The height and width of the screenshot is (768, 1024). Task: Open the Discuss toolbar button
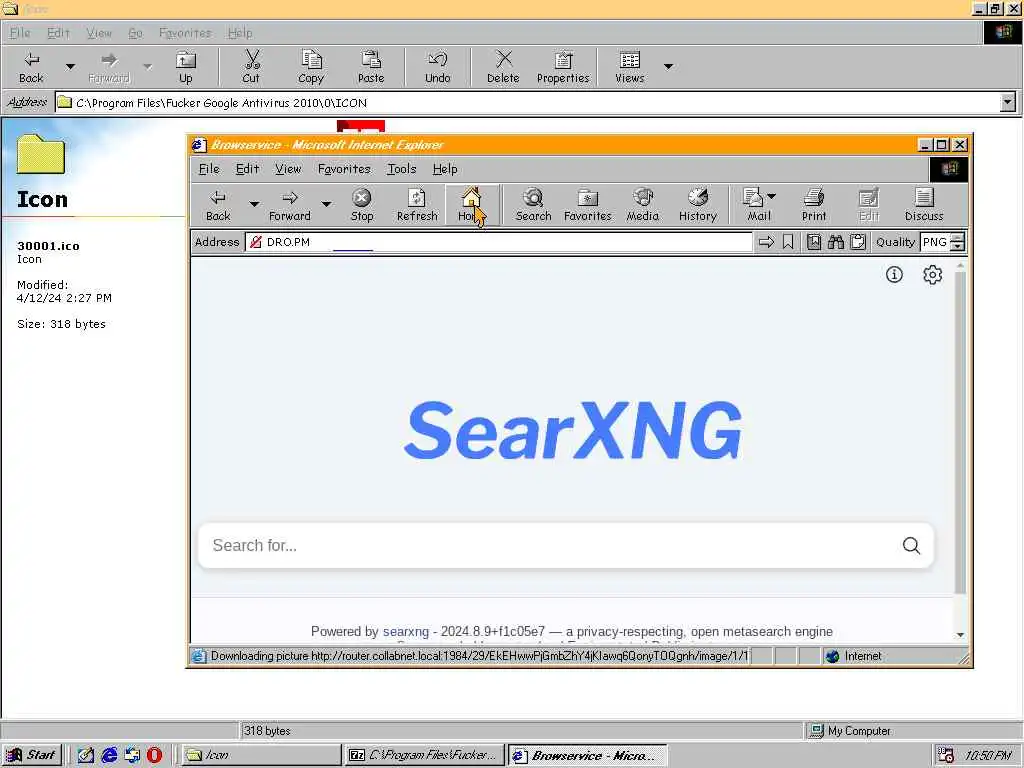(924, 205)
